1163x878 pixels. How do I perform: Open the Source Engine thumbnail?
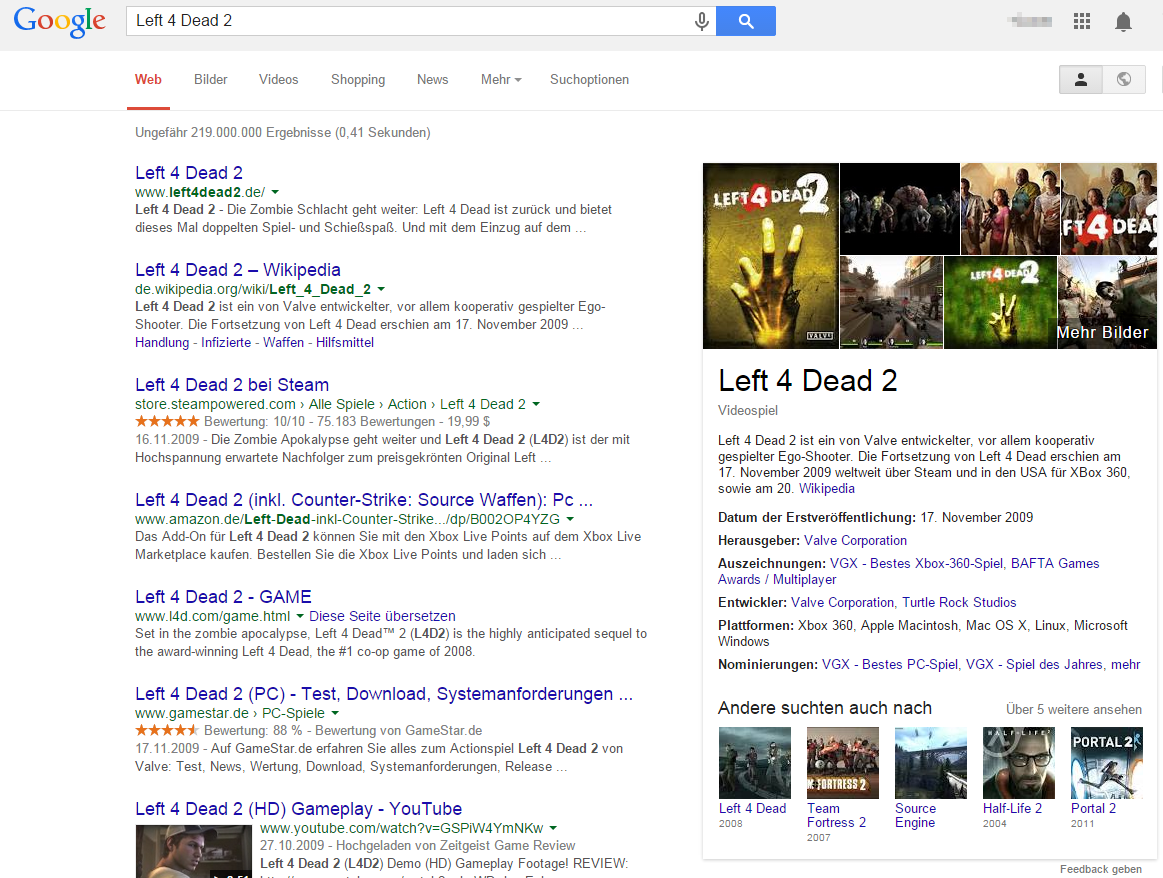point(931,762)
